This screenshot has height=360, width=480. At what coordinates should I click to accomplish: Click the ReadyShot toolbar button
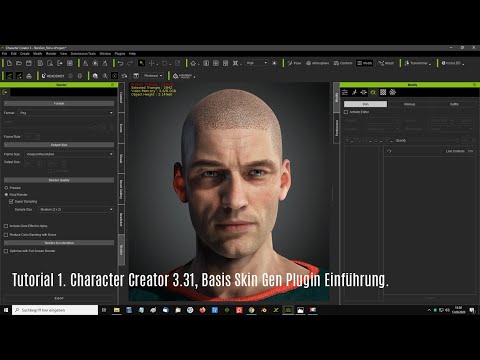[53, 76]
